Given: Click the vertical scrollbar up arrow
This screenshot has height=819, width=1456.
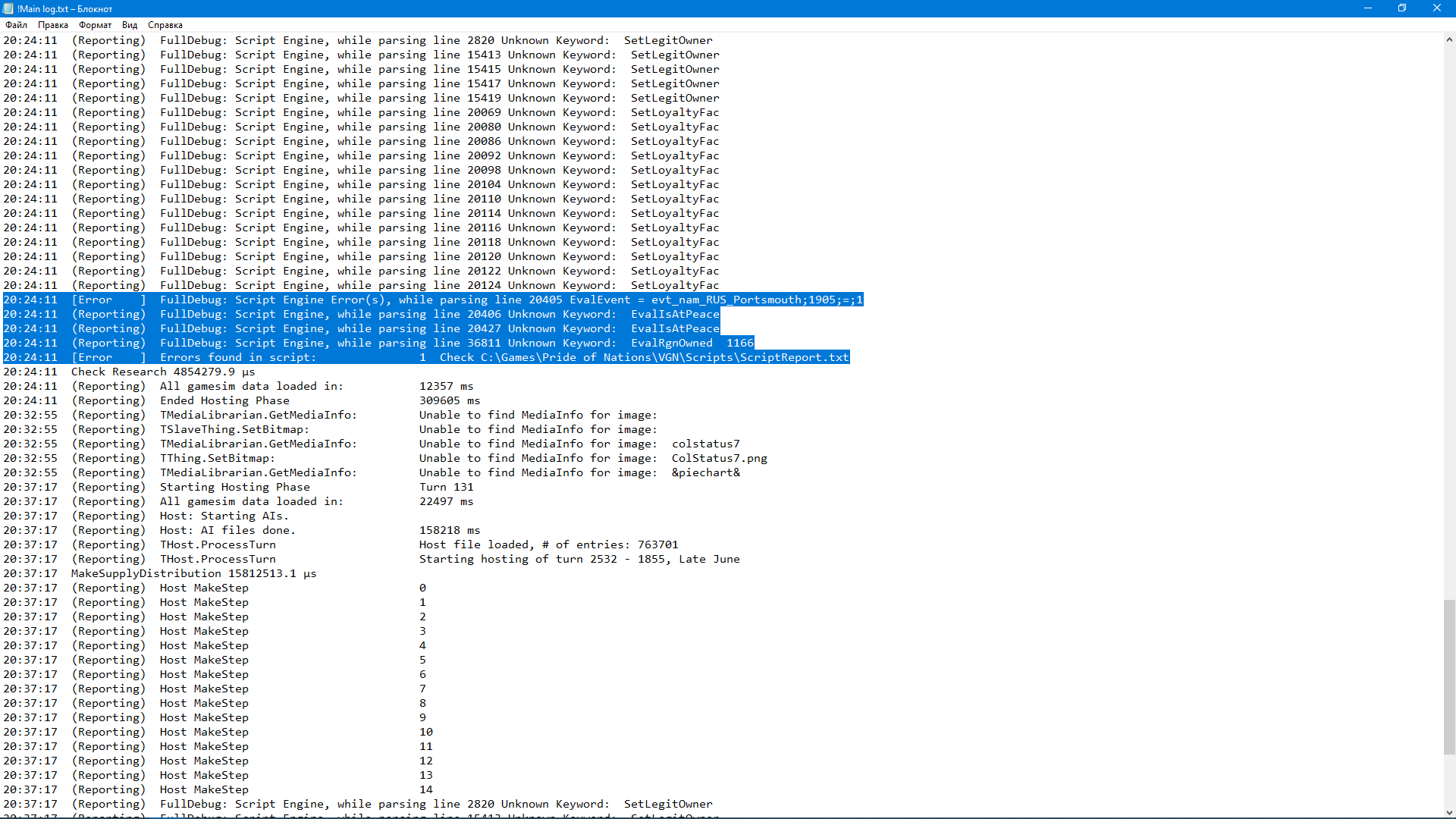Looking at the screenshot, I should pos(1449,39).
